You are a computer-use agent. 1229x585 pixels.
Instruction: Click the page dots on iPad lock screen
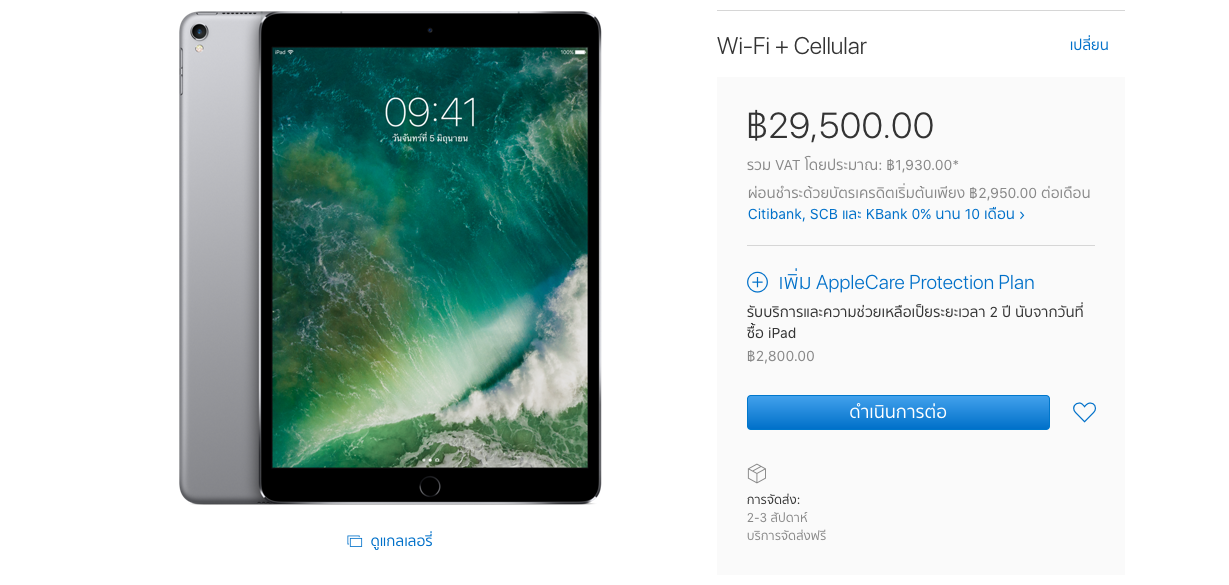tap(430, 461)
